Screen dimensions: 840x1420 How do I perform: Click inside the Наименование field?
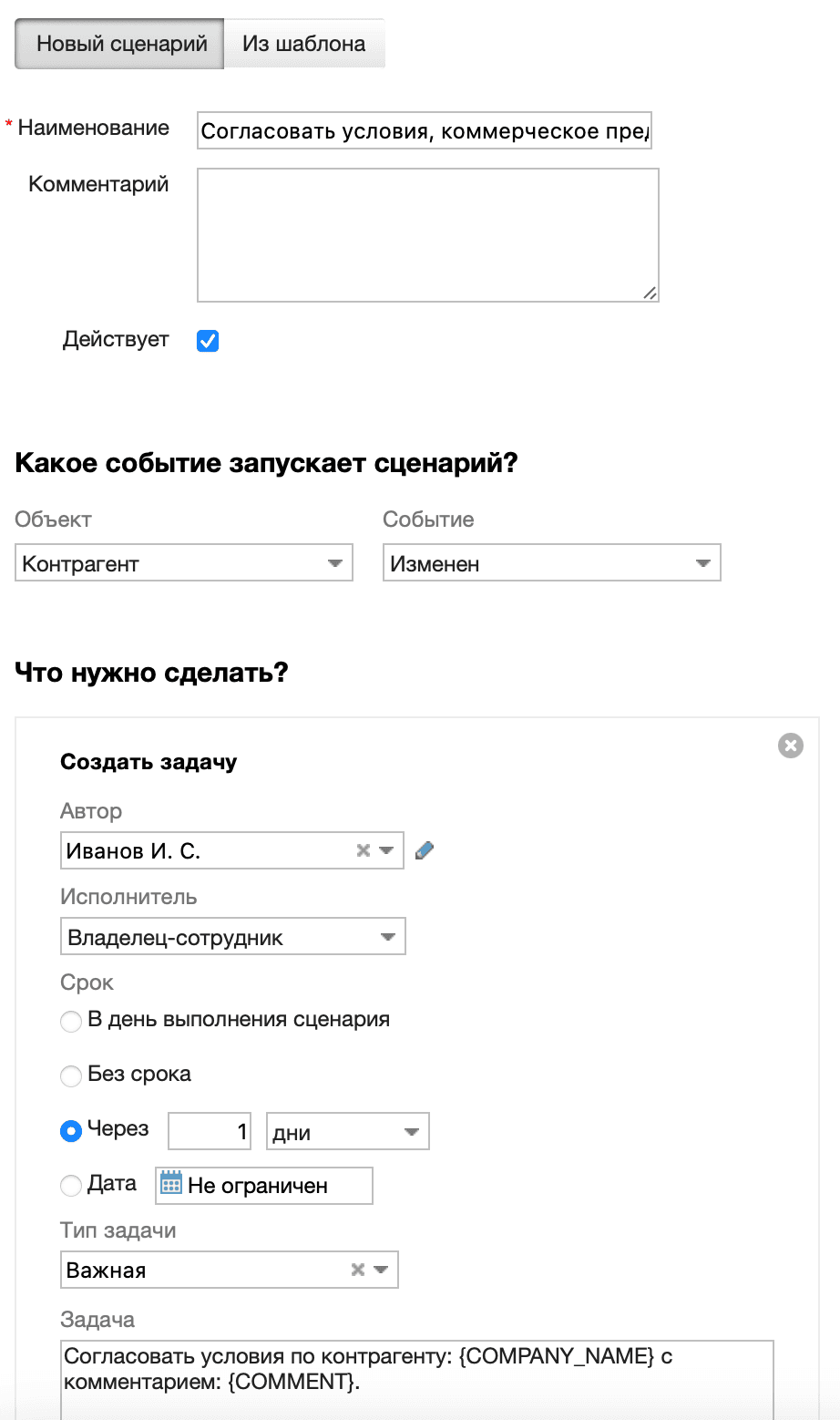tap(424, 130)
